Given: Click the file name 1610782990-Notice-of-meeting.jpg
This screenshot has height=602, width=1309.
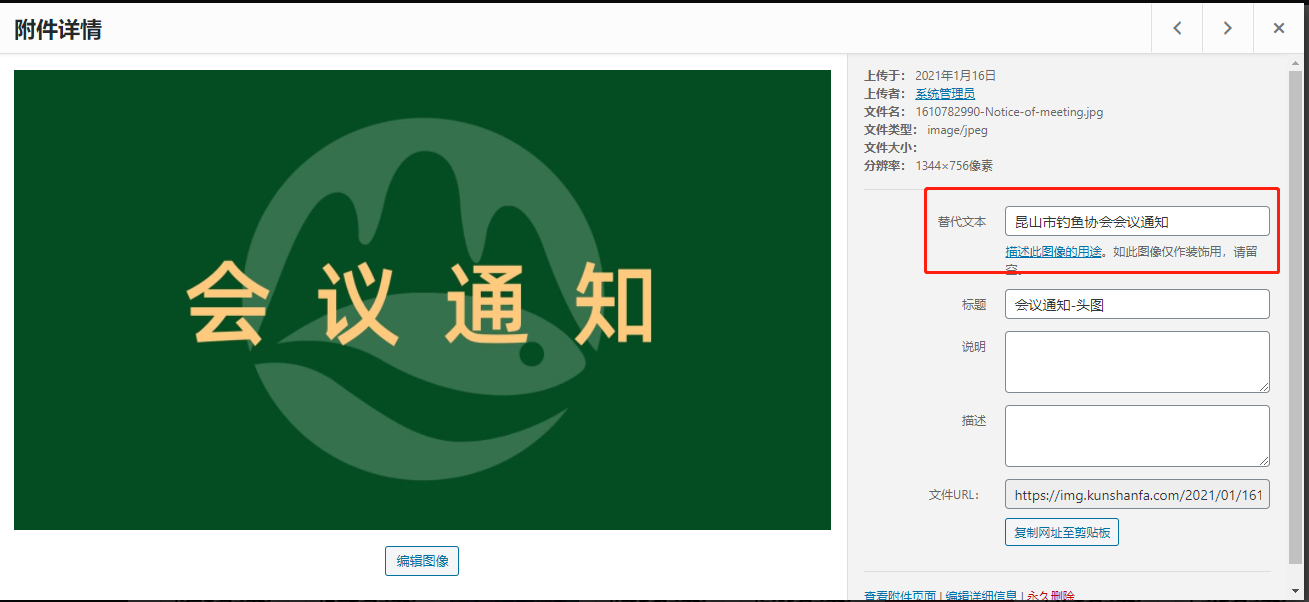Looking at the screenshot, I should coord(1009,112).
